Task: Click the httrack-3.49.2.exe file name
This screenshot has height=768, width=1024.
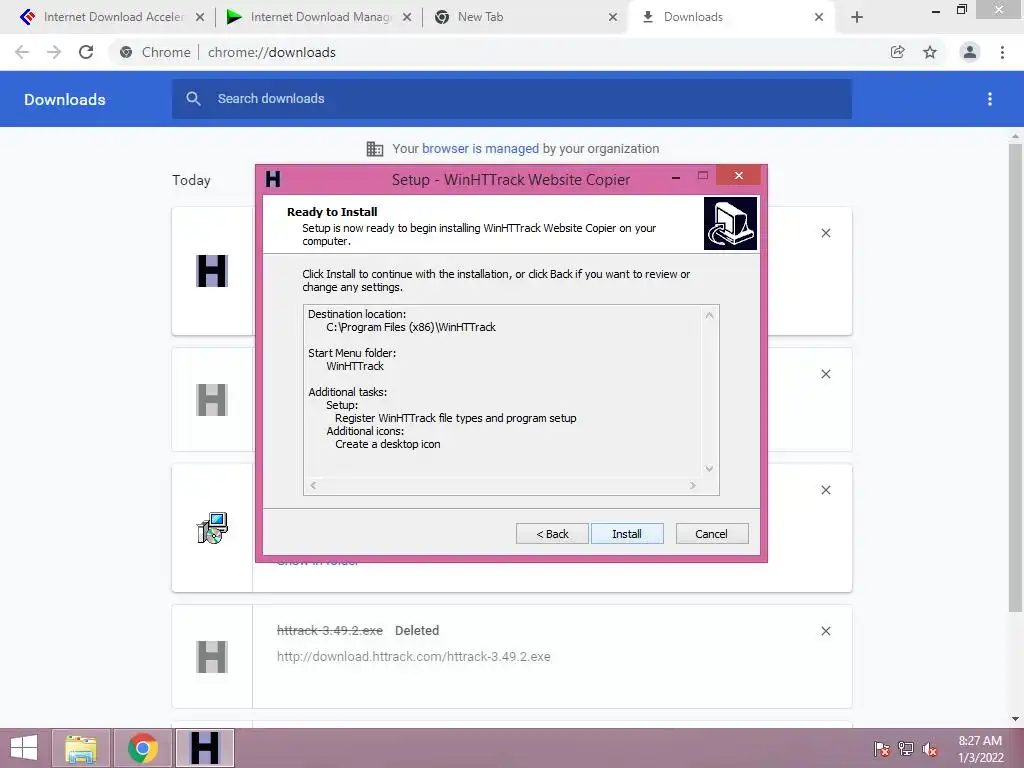Action: pyautogui.click(x=330, y=630)
